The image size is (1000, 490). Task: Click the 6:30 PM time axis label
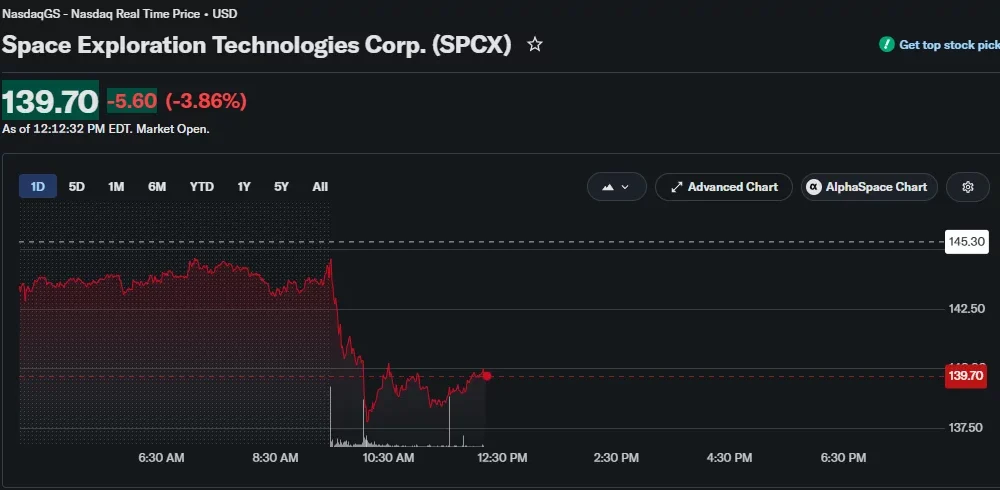[x=843, y=457]
